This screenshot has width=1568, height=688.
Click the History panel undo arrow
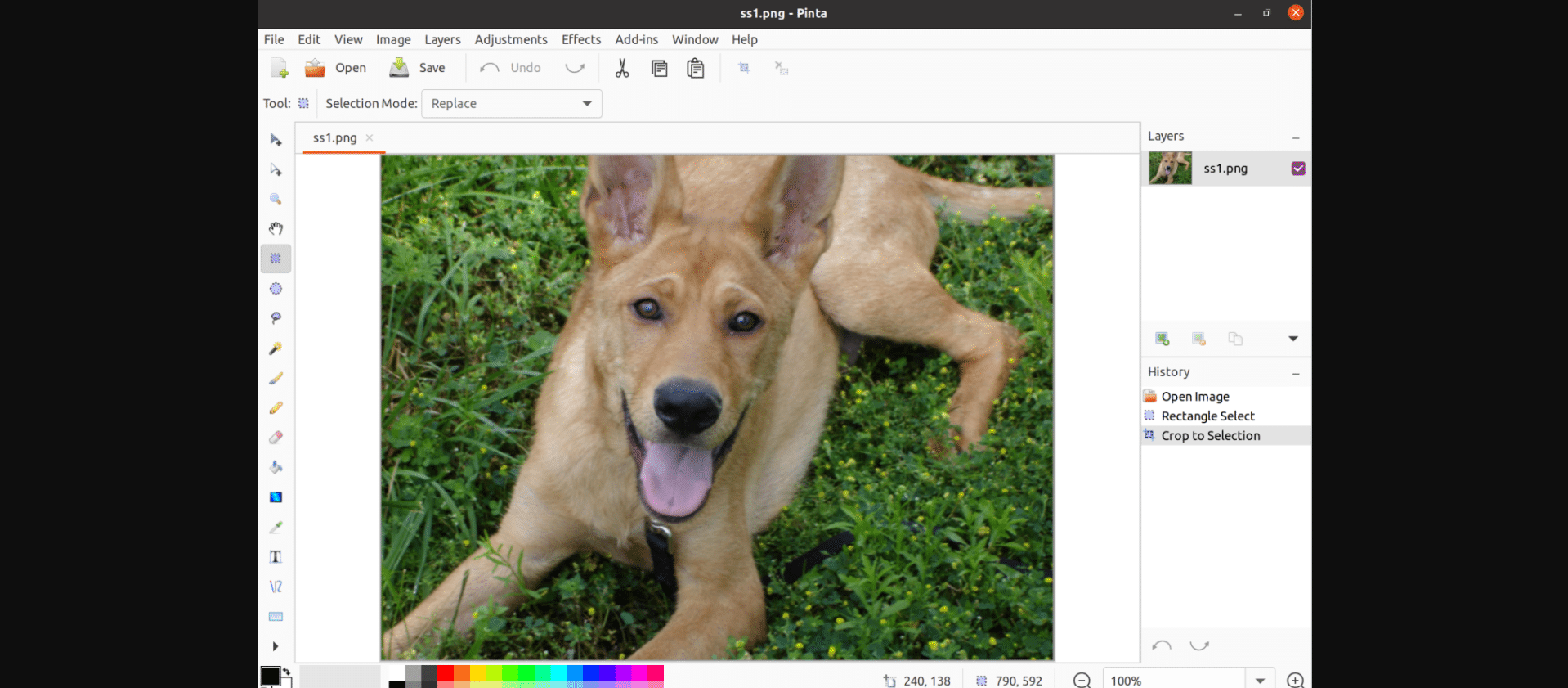click(x=1162, y=645)
